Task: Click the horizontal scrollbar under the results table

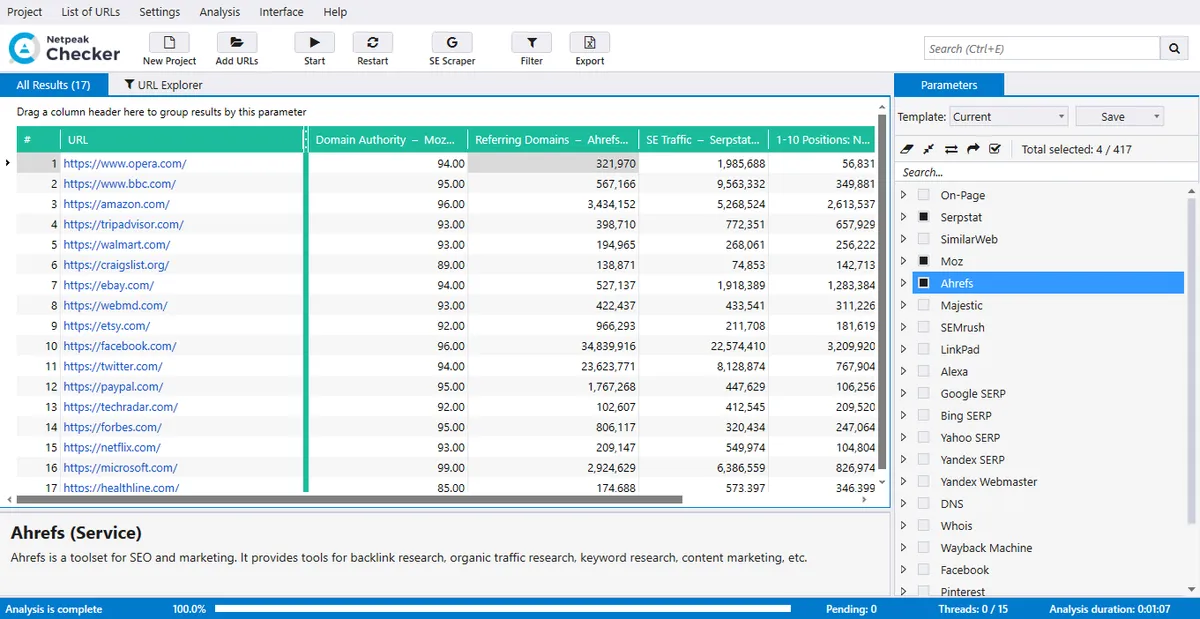Action: click(350, 499)
